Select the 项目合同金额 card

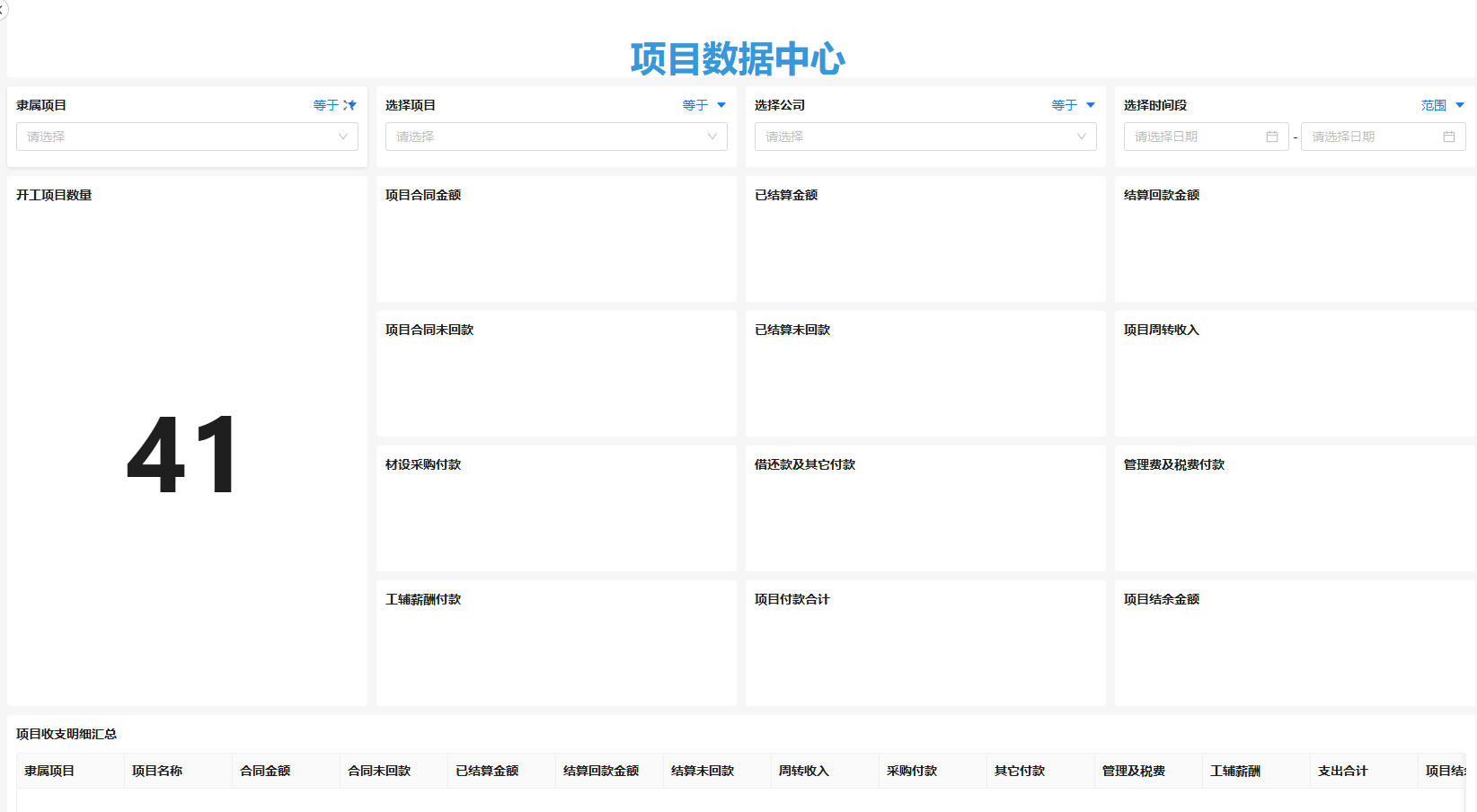(556, 239)
